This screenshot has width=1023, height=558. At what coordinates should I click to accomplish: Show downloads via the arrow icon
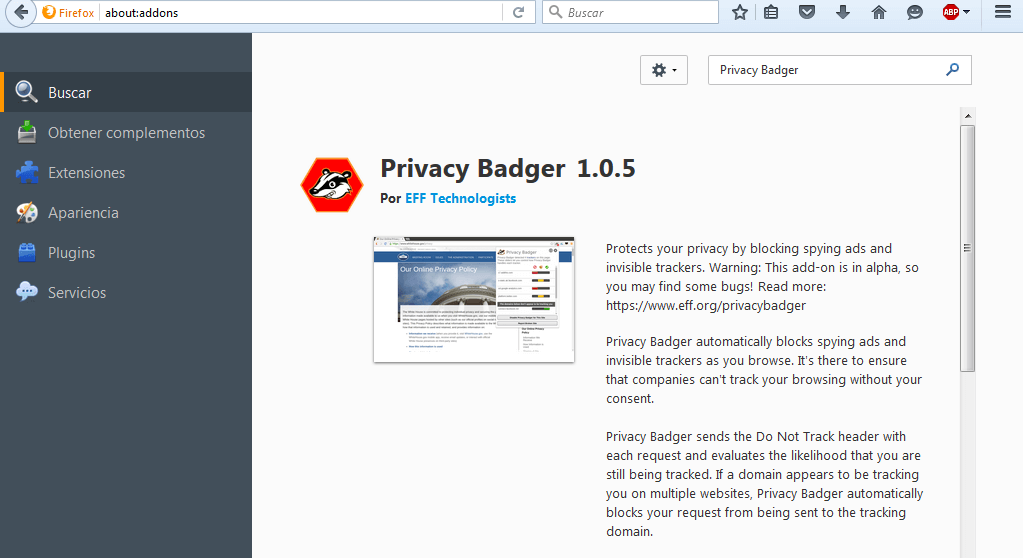point(843,12)
